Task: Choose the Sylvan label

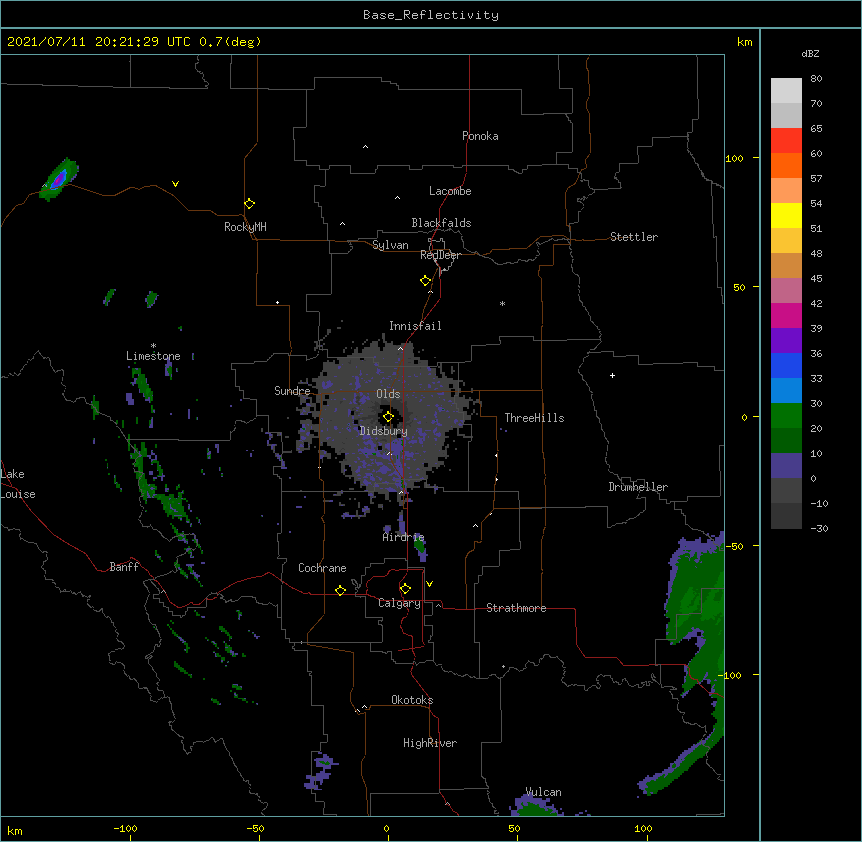Action: click(390, 245)
